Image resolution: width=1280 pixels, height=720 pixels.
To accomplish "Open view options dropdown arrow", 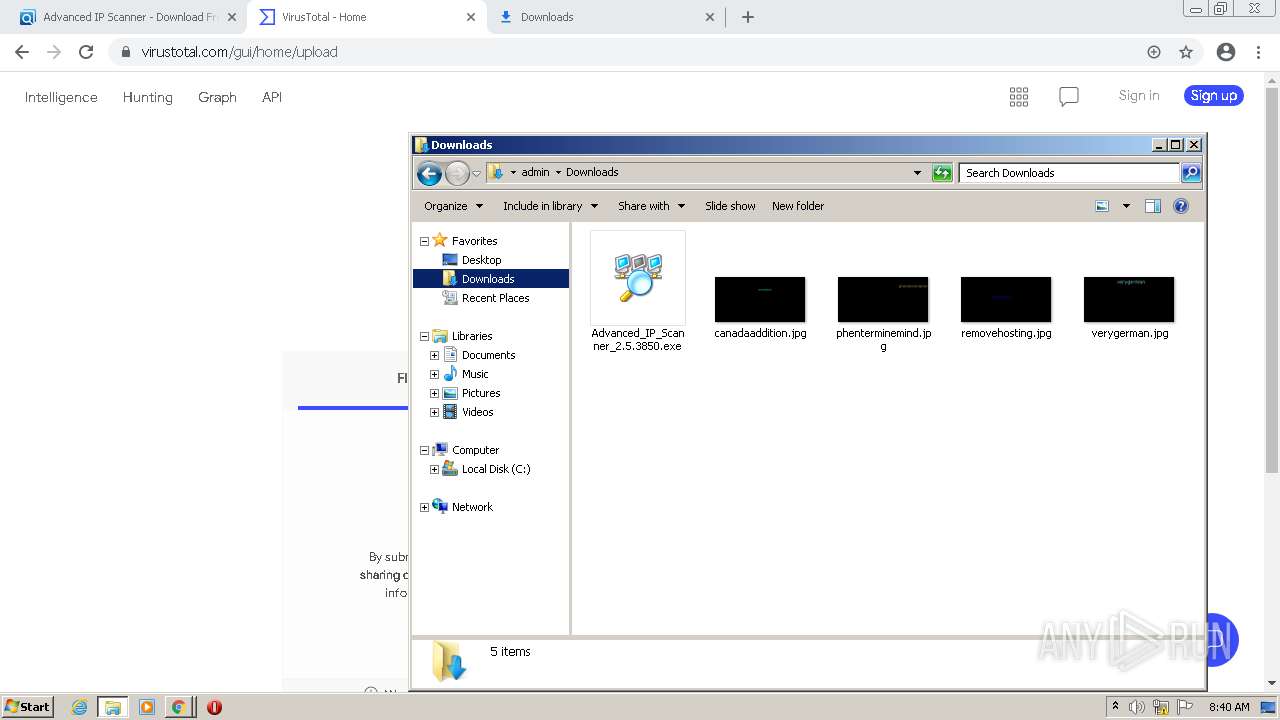I will click(1126, 206).
